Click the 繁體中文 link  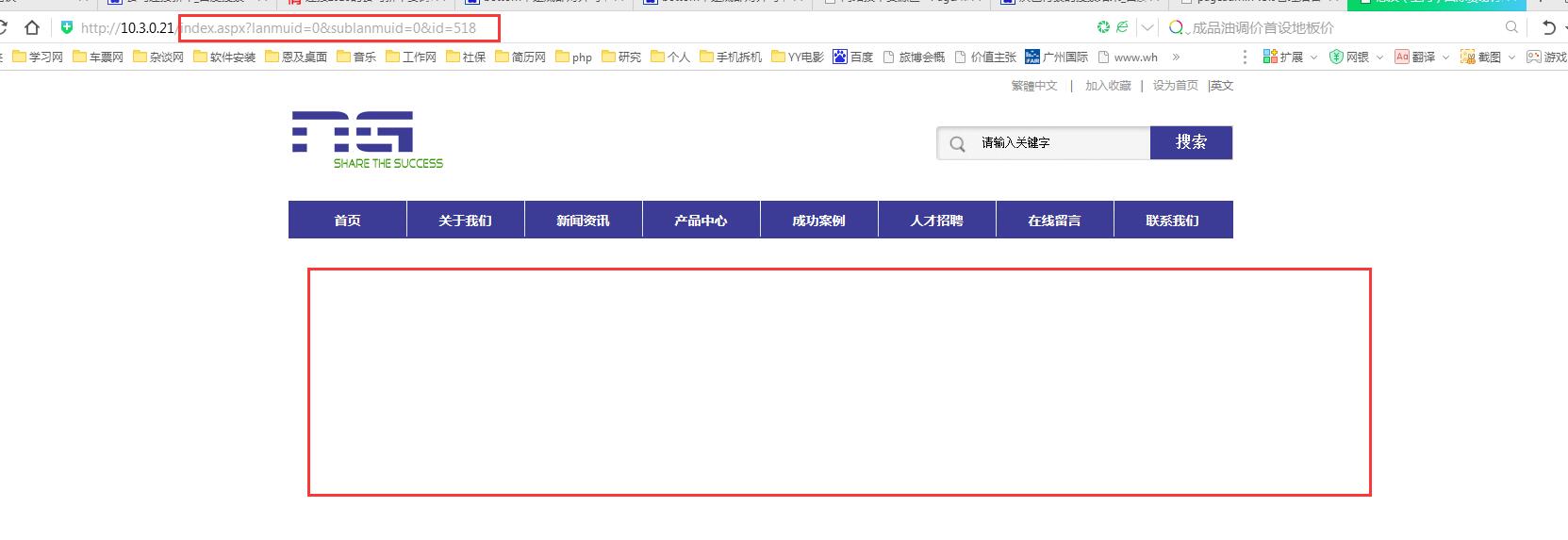1034,86
